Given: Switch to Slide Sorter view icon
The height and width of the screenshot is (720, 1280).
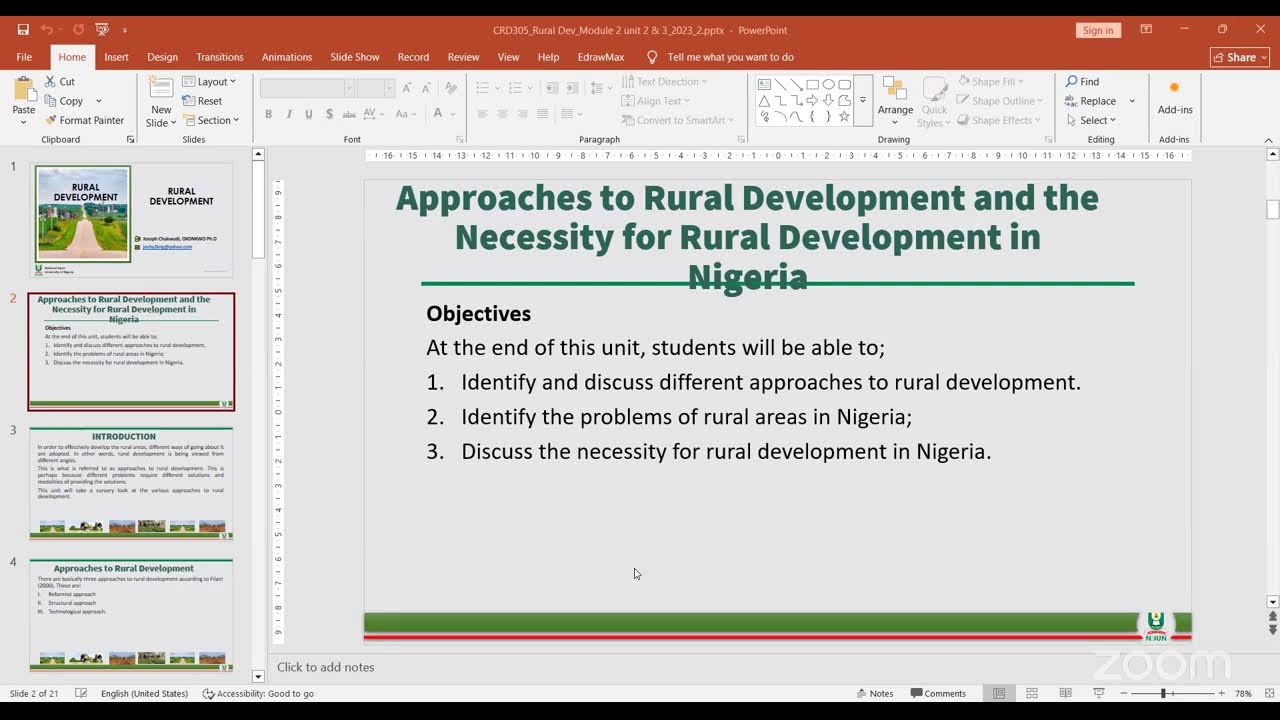Looking at the screenshot, I should pyautogui.click(x=1032, y=693).
